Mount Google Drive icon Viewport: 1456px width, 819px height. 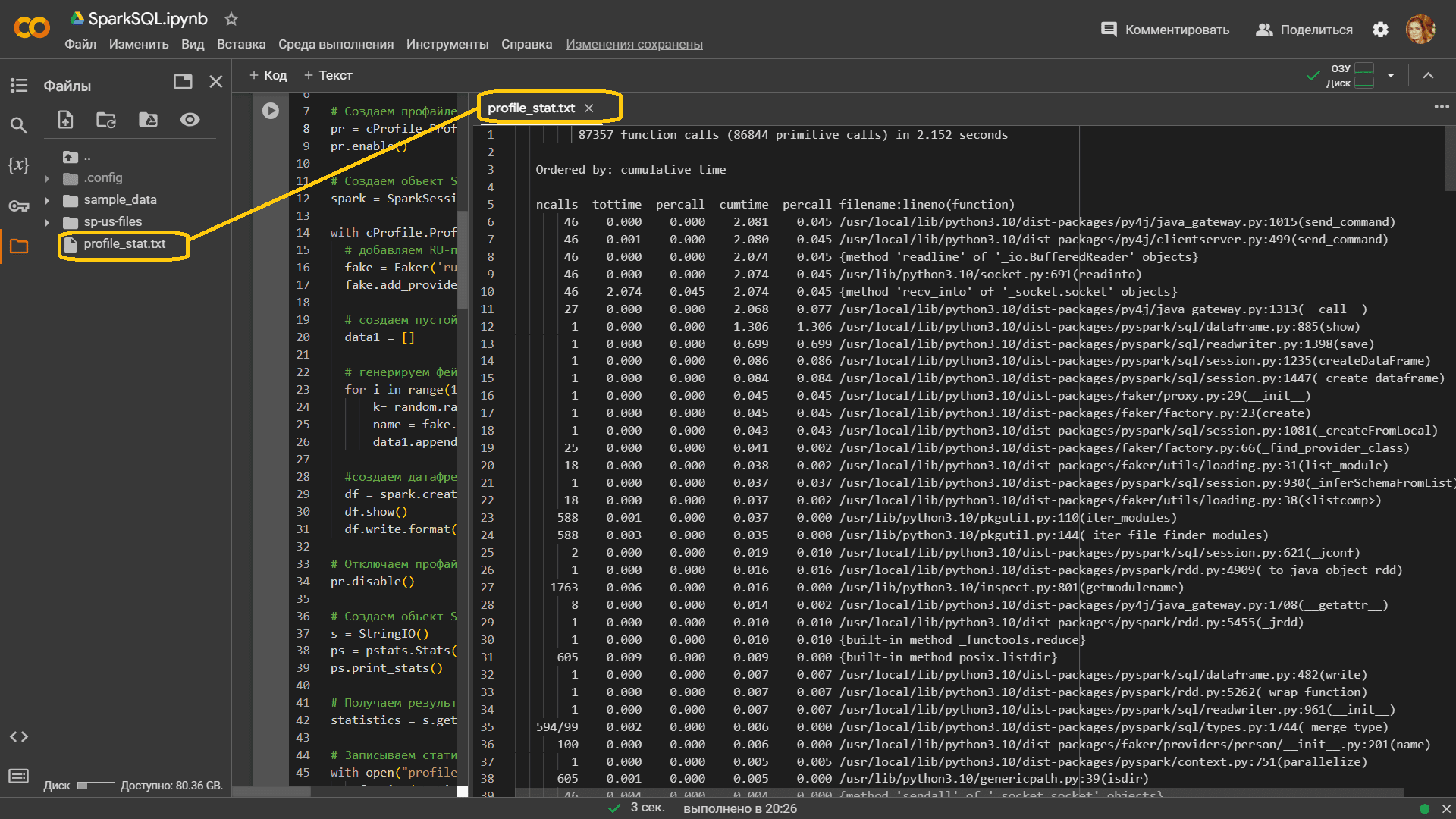[x=148, y=120]
